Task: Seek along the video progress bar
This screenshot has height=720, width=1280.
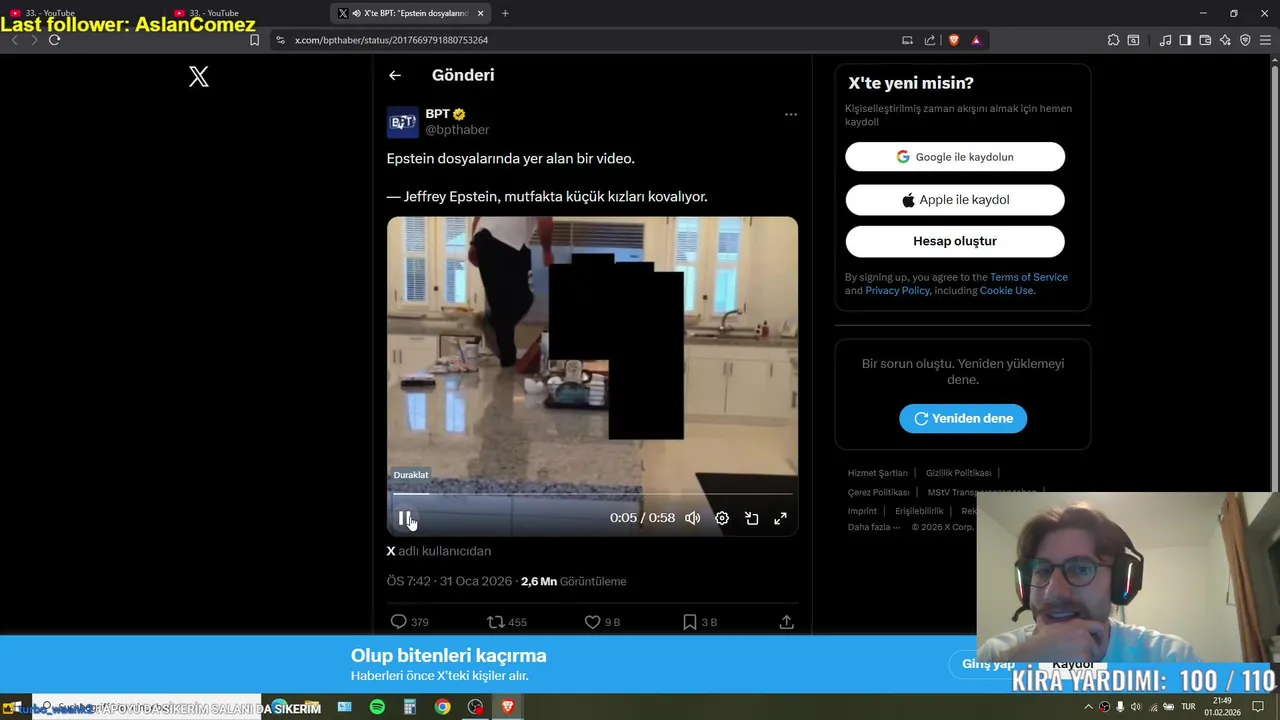Action: (592, 494)
